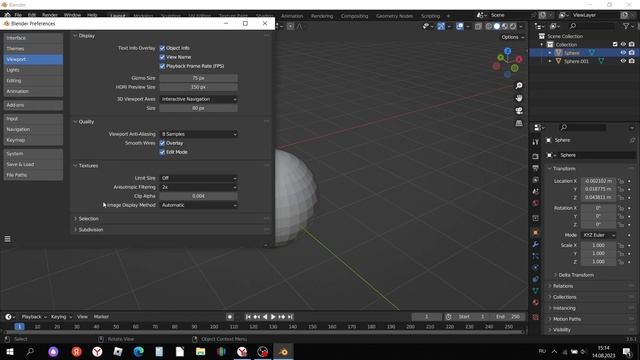Image resolution: width=640 pixels, height=360 pixels.
Task: Toggle Collection exclude checkbox in outliner
Action: click(615, 44)
